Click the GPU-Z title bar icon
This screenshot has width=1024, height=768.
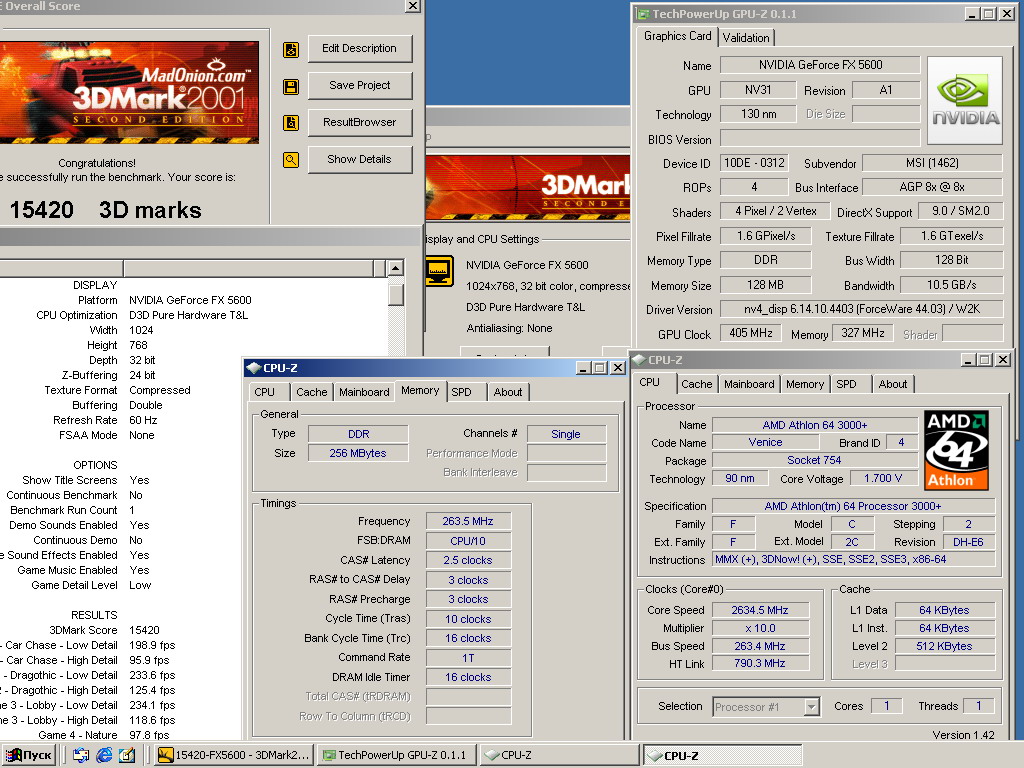pyautogui.click(x=643, y=14)
